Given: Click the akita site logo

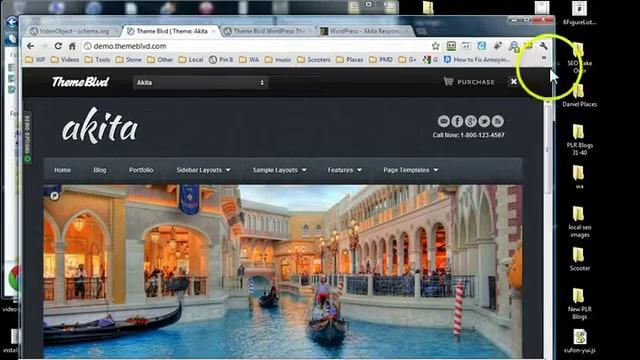Looking at the screenshot, I should click(x=100, y=126).
